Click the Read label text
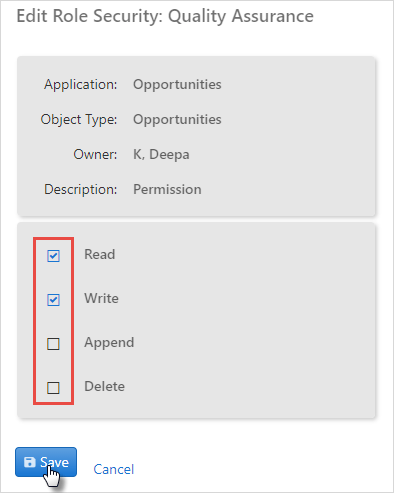Image resolution: width=394 pixels, height=493 pixels. tap(100, 254)
